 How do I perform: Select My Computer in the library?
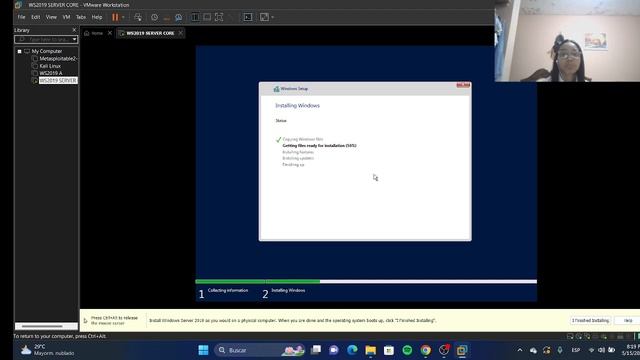(x=47, y=51)
